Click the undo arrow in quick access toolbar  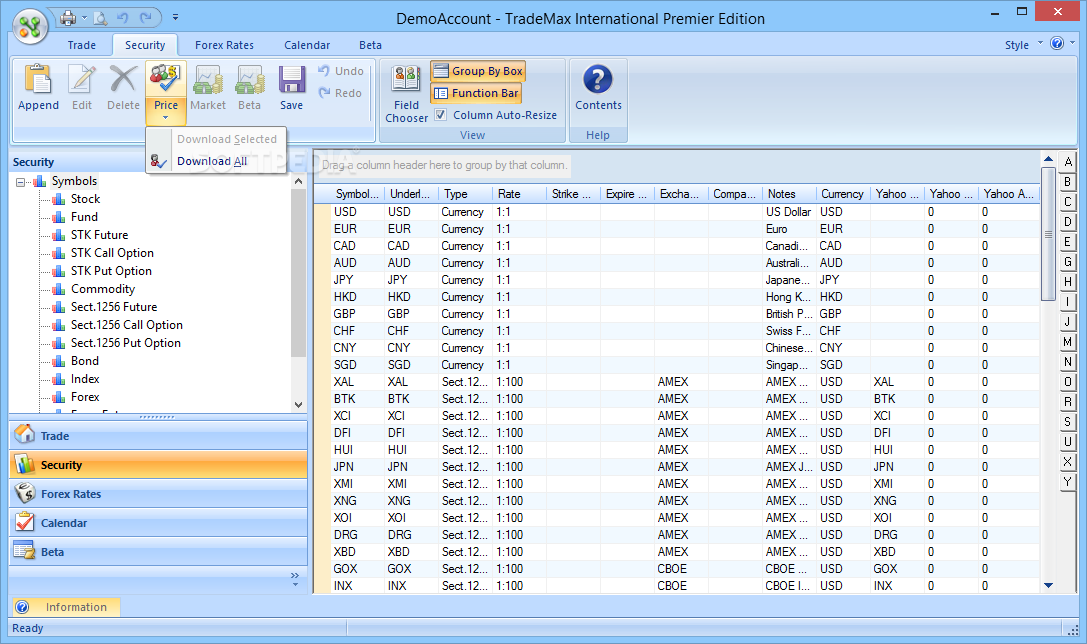point(123,17)
